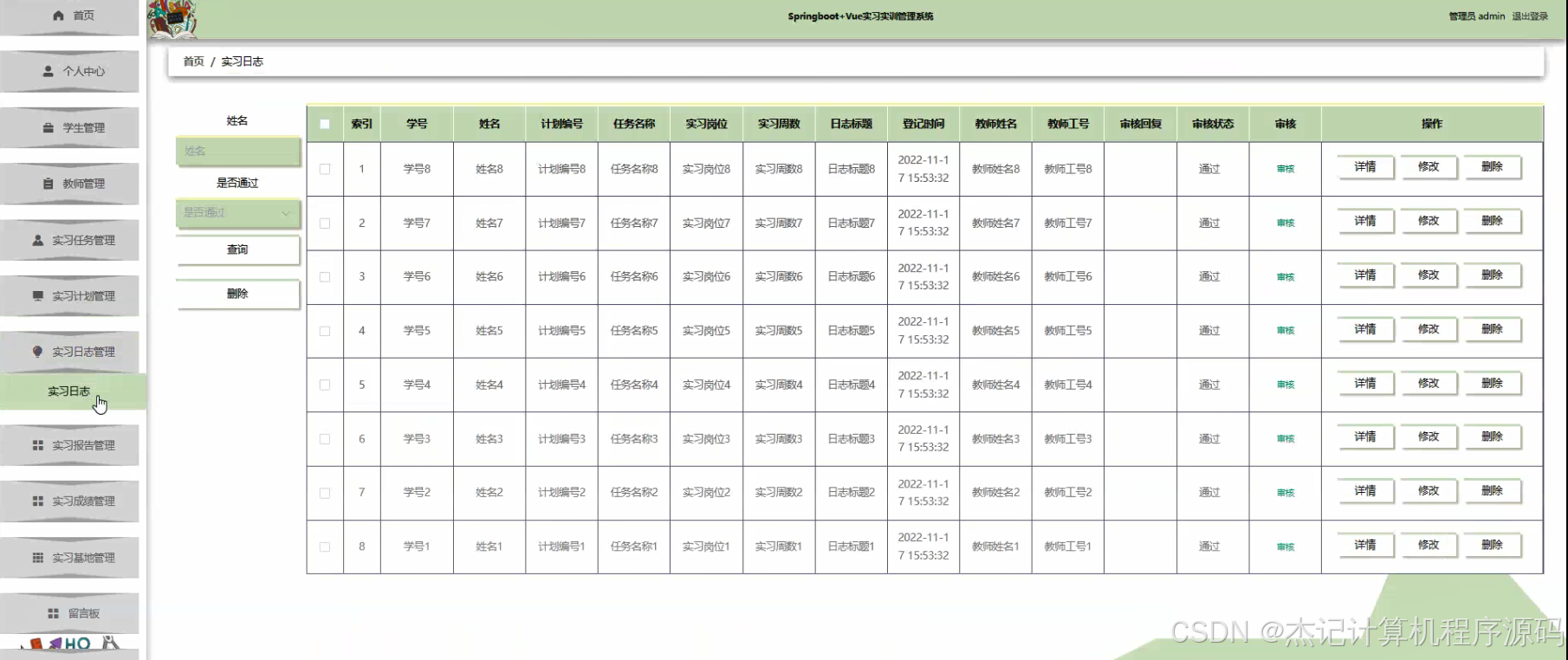Check the row checkbox for 学号6
Screen dimensions: 1568x660
[x=325, y=277]
